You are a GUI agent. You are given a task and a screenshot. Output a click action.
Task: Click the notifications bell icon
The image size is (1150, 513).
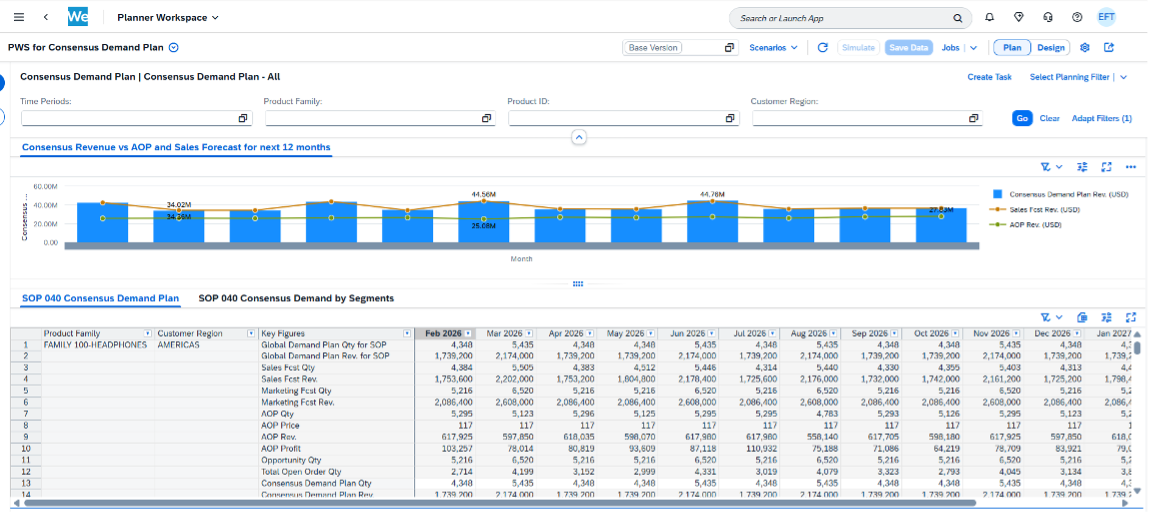(x=989, y=18)
